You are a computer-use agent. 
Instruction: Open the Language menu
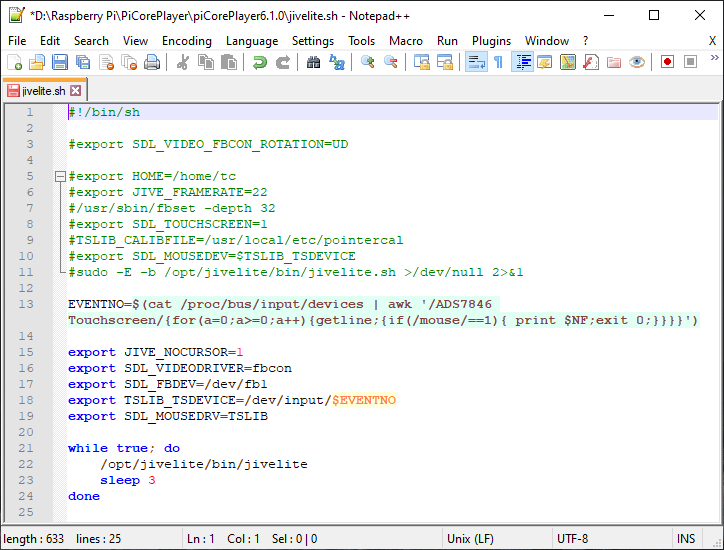[252, 41]
